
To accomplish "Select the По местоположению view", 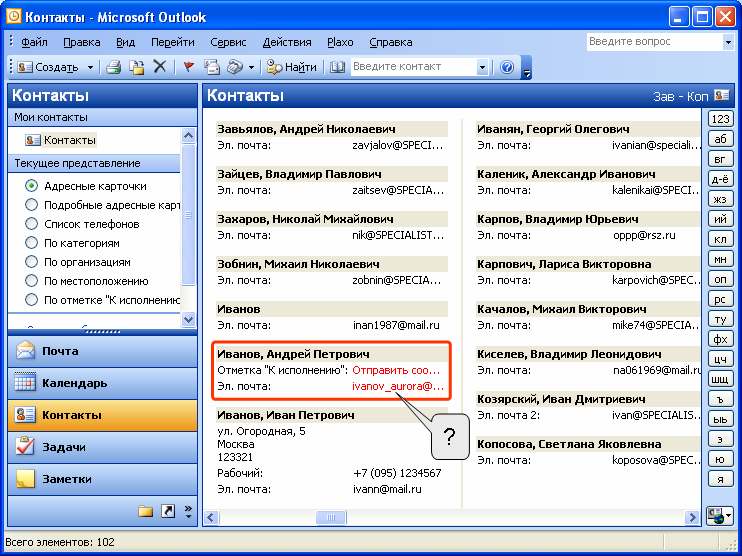I will (87, 281).
